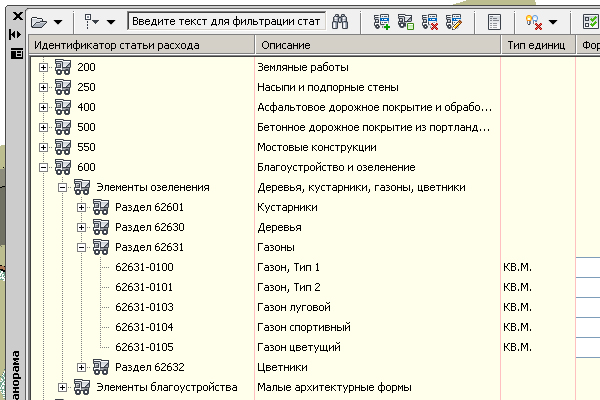Click description Газон луговой
Viewport: 600px width, 400px height.
click(x=294, y=307)
